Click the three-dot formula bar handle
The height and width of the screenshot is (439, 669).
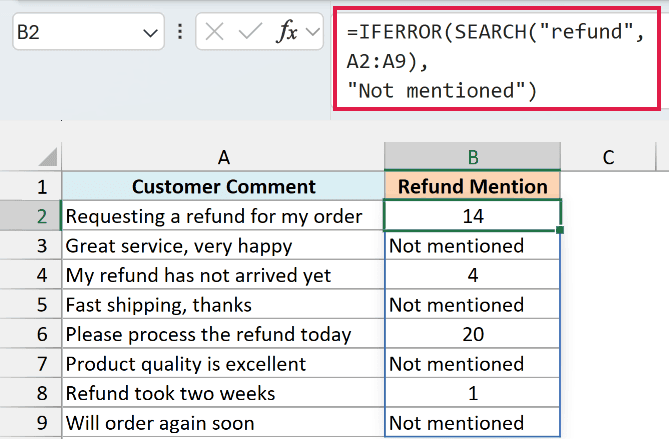click(x=180, y=32)
